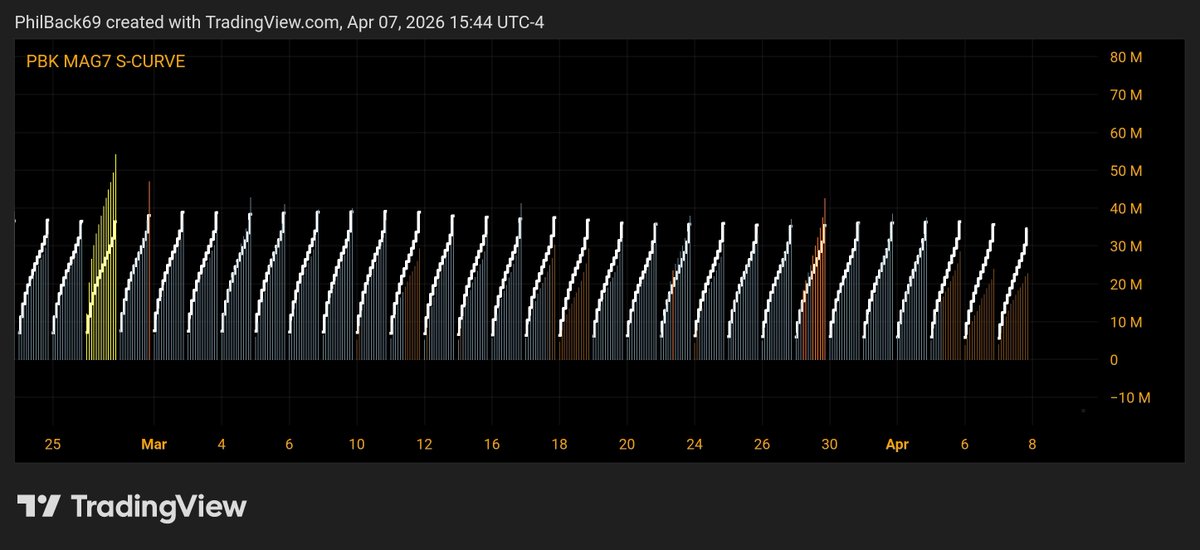Viewport: 1200px width, 550px height.
Task: Select the -10 M price axis label
Action: pos(1129,398)
